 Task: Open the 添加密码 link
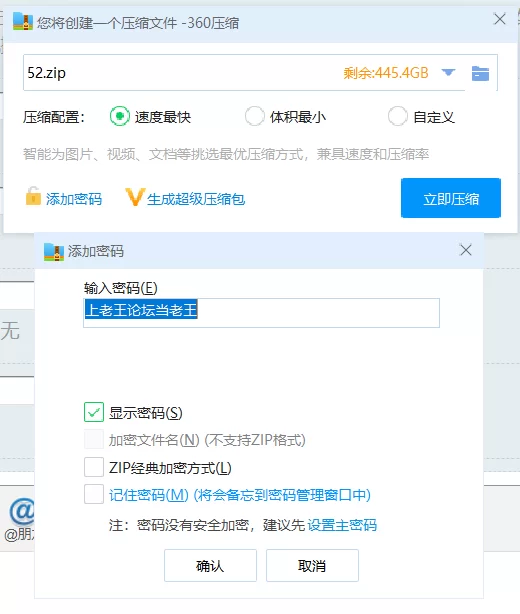(74, 199)
